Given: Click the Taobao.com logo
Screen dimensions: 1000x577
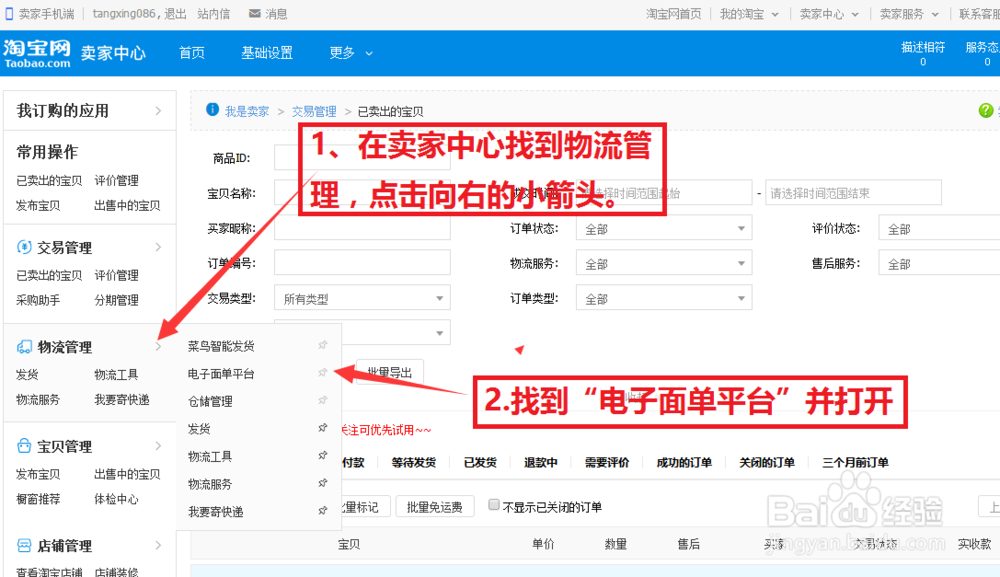Looking at the screenshot, I should [x=37, y=54].
